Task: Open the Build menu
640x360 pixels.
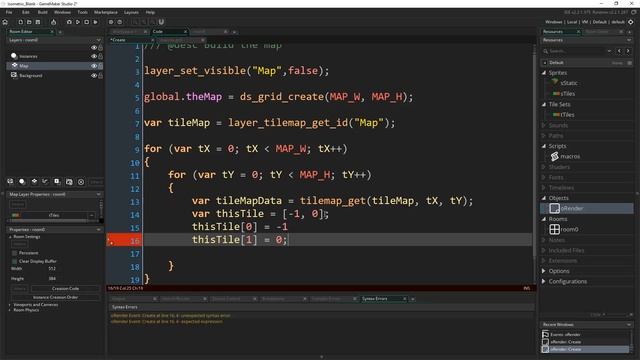Action: (x=42, y=12)
